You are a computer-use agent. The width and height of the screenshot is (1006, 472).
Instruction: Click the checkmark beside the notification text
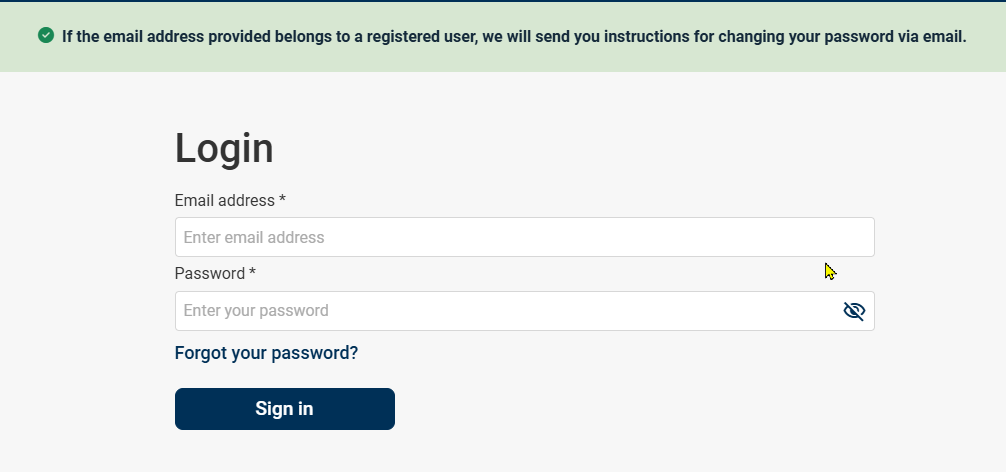(x=46, y=36)
